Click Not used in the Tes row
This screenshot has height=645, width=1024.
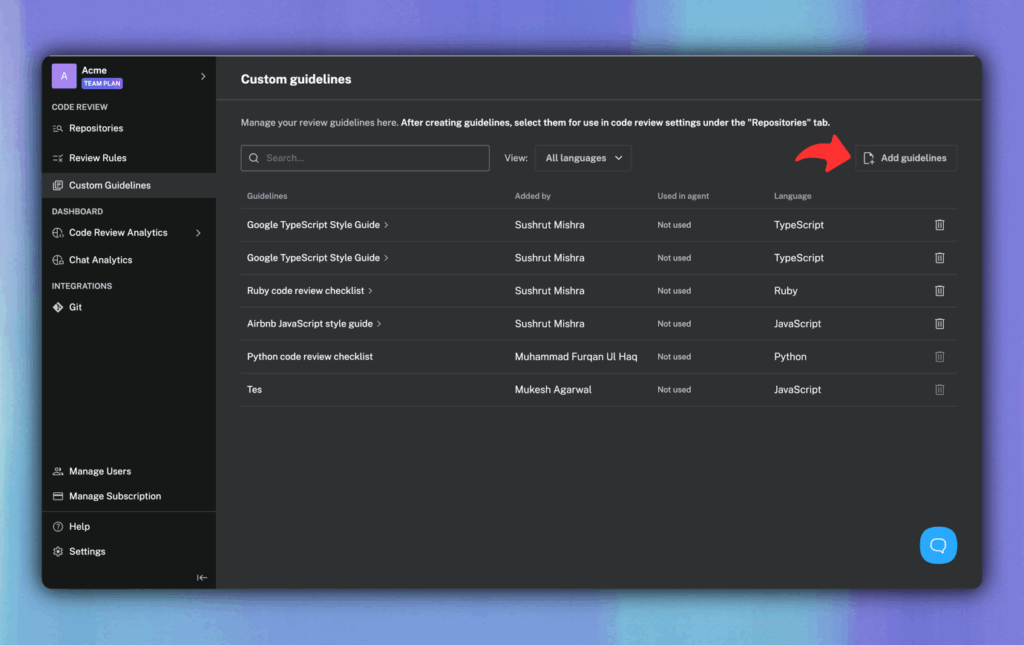[674, 390]
